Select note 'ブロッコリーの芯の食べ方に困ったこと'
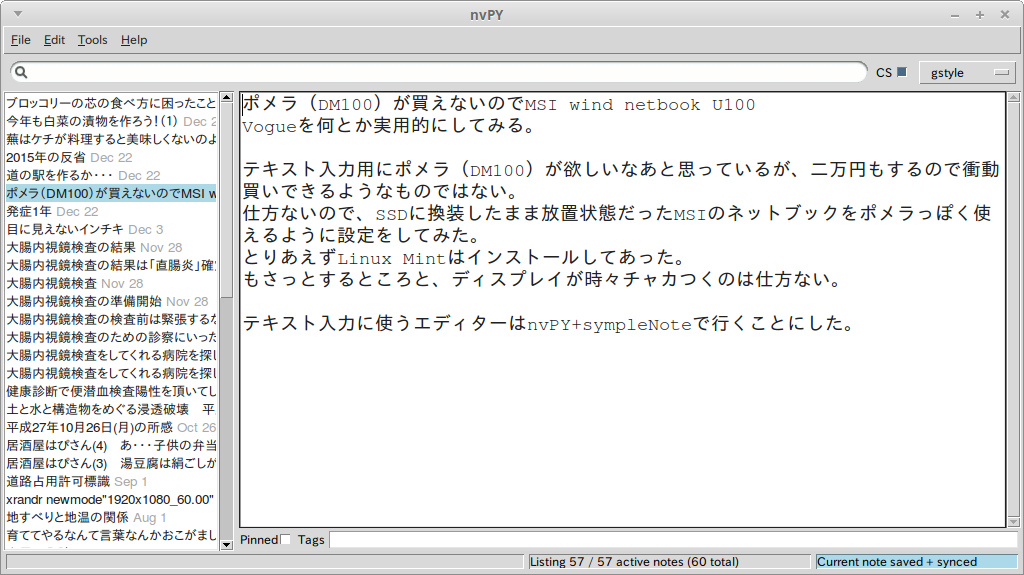Screen dimensions: 1024x575 pyautogui.click(x=111, y=103)
